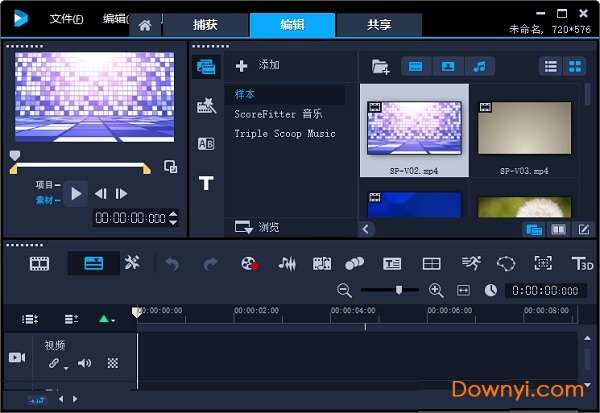Toggle show audio files filter in library

[480, 67]
